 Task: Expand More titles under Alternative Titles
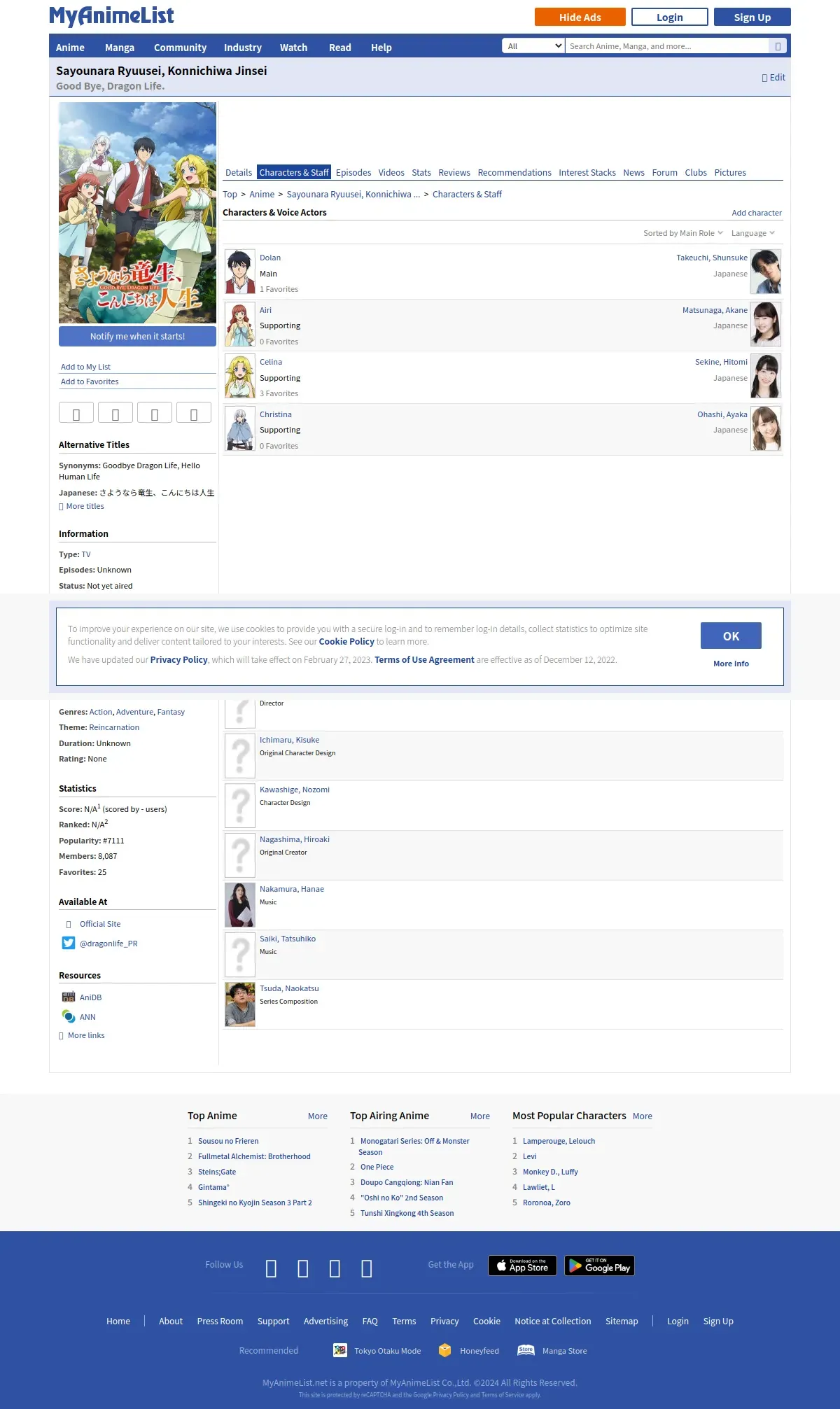(85, 506)
